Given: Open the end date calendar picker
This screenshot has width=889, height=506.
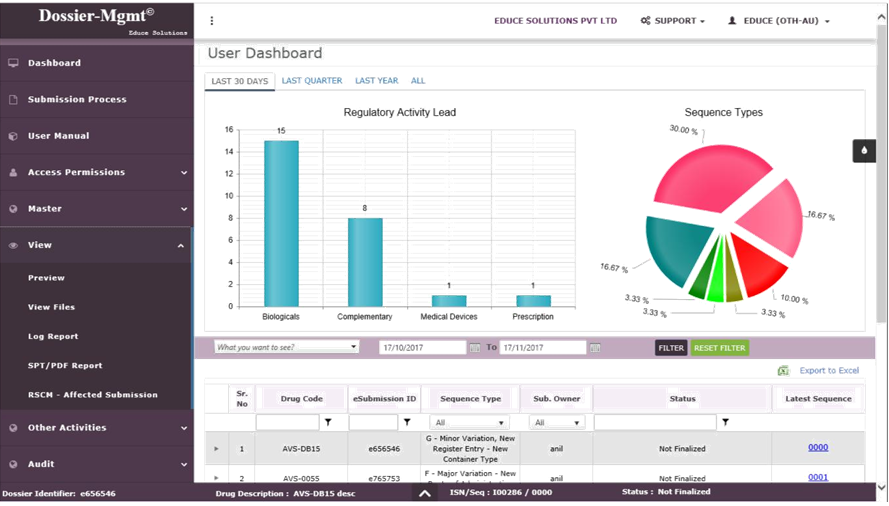Looking at the screenshot, I should point(595,348).
